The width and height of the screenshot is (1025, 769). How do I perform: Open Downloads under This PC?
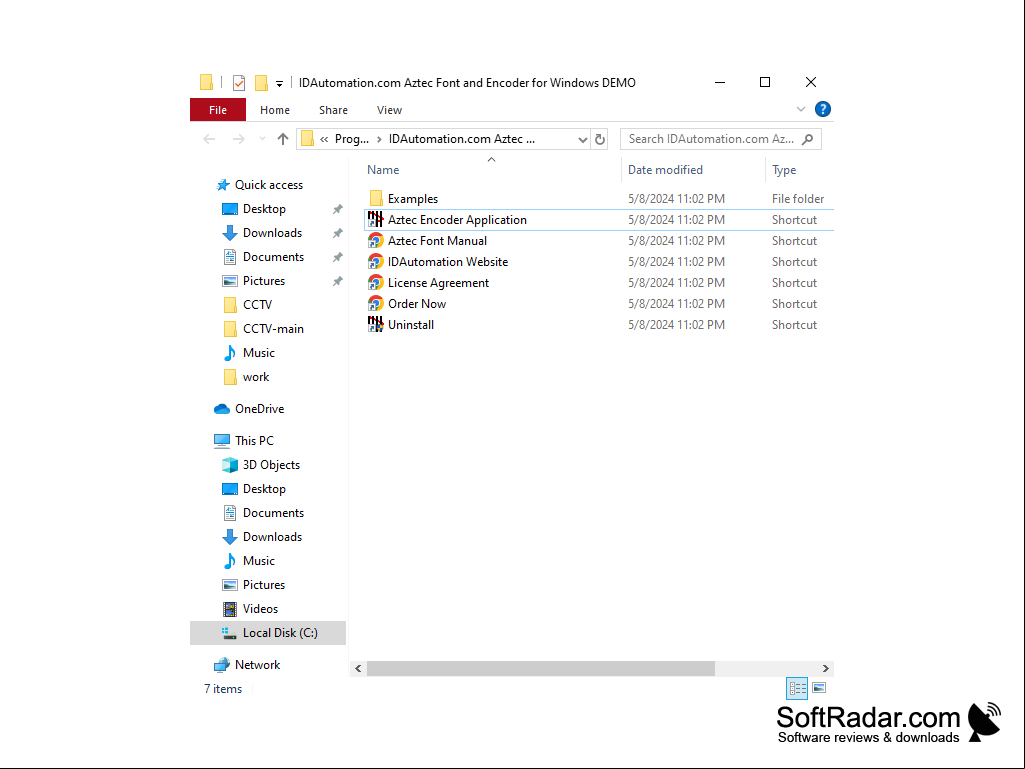click(262, 537)
